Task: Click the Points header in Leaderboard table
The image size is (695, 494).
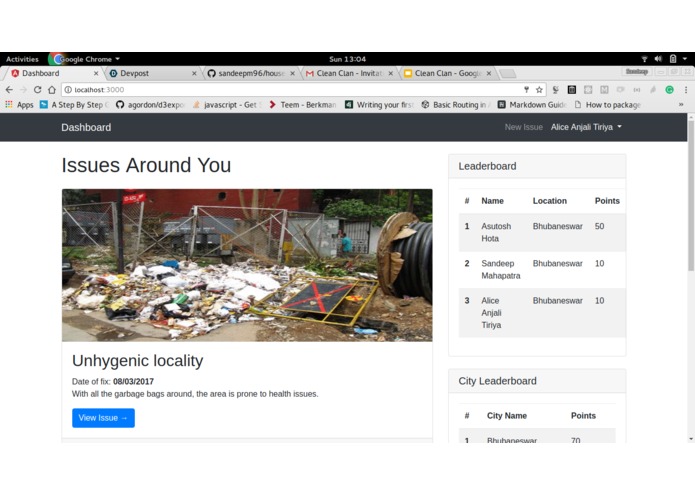Action: pyautogui.click(x=607, y=201)
